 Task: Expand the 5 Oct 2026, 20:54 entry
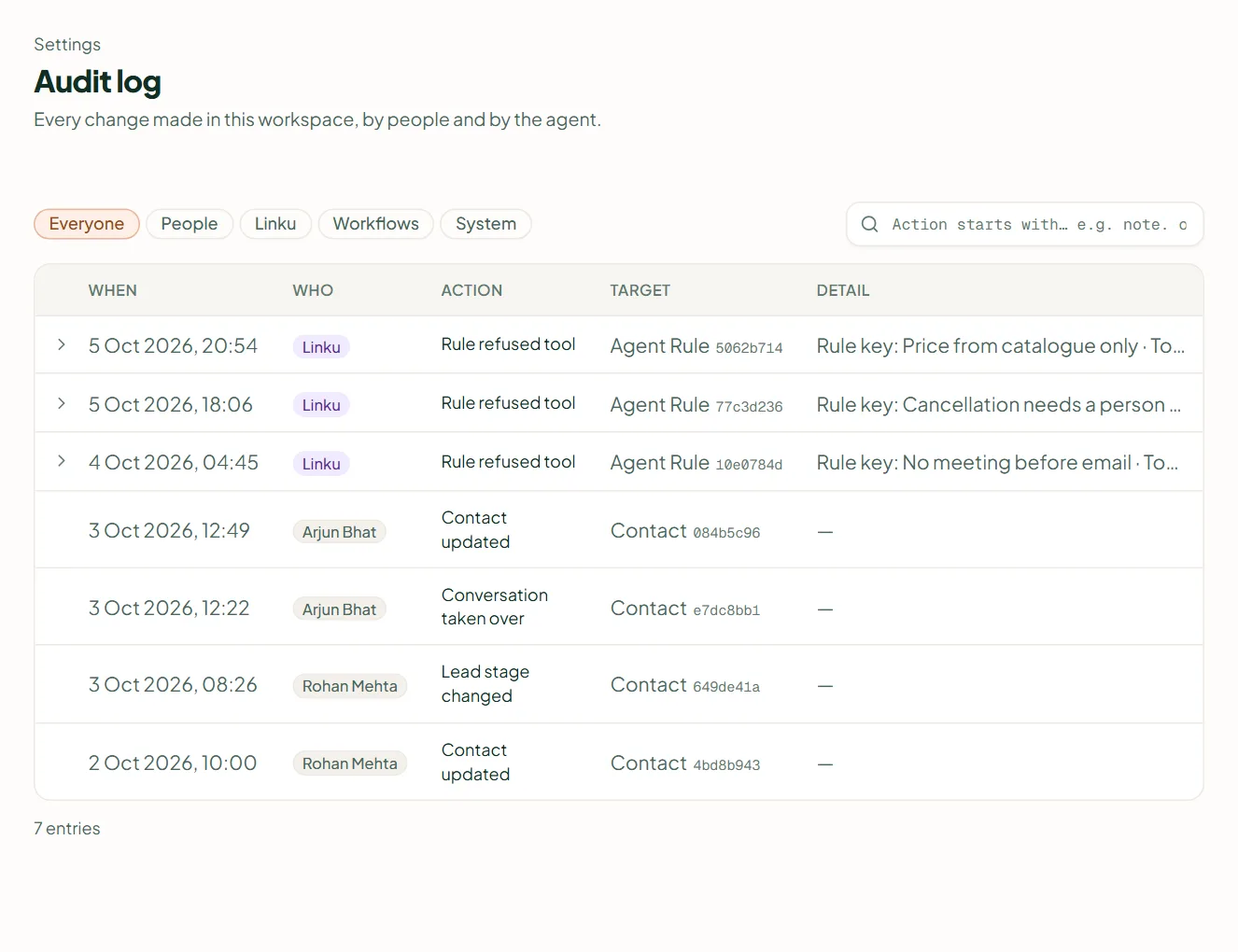[x=62, y=345]
